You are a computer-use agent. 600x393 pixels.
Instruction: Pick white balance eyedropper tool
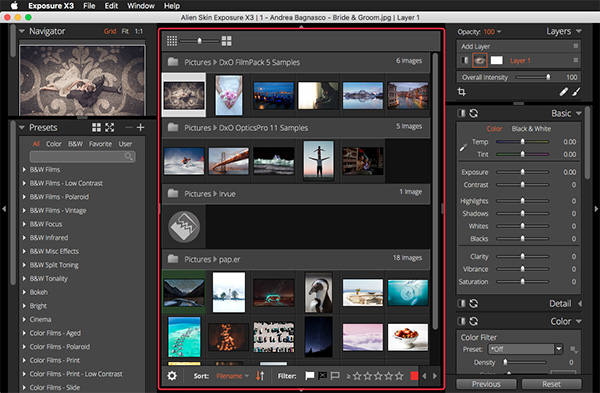pos(463,147)
